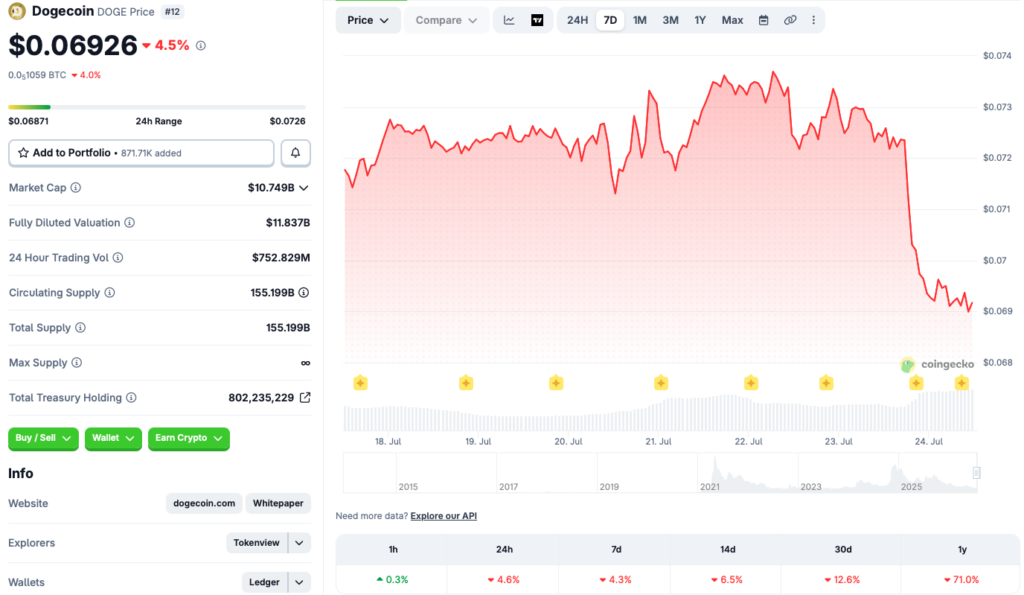Screen dimensions: 1024x595
Task: Open the Compare dropdown
Action: pos(446,20)
